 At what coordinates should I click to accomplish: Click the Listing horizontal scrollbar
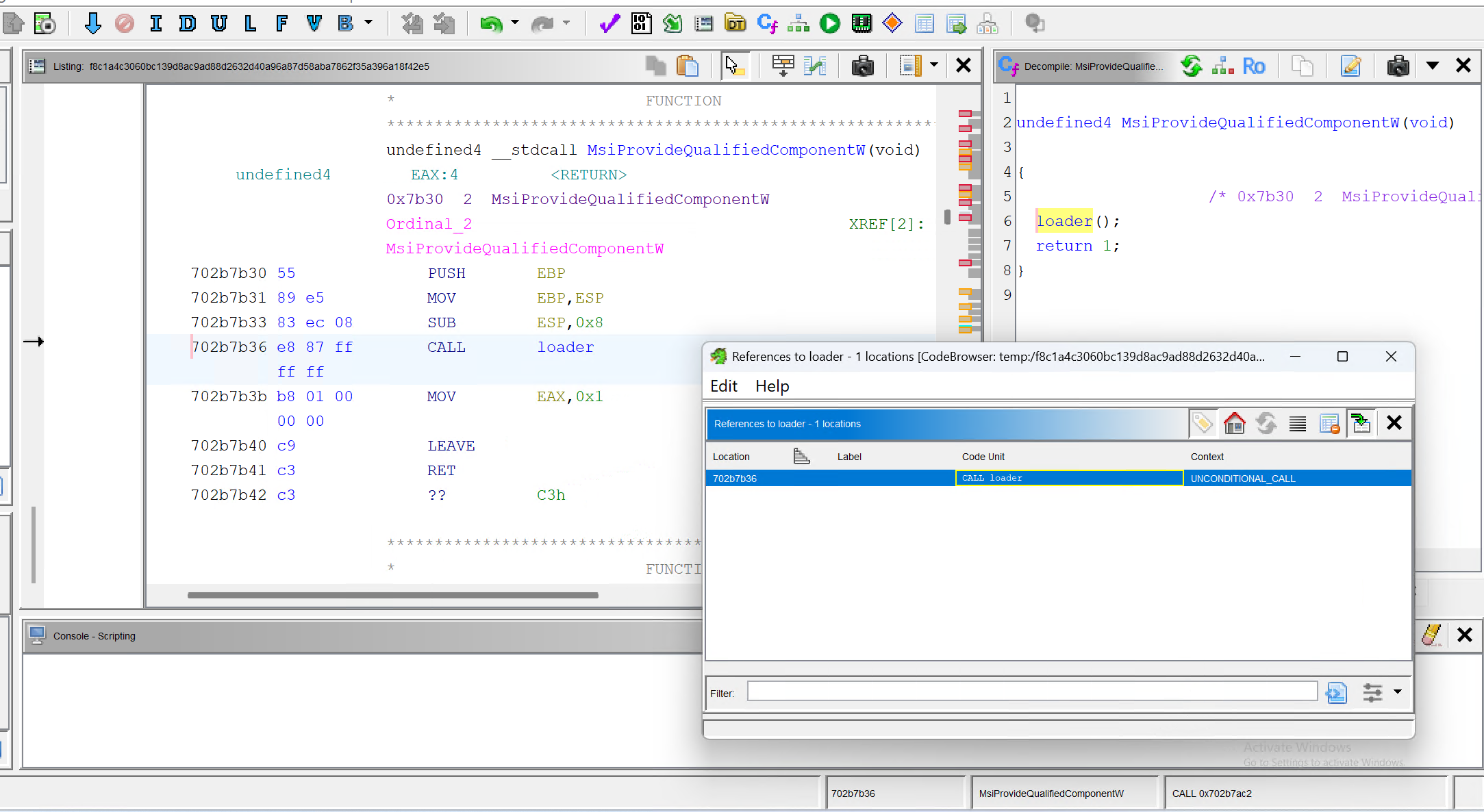point(392,595)
